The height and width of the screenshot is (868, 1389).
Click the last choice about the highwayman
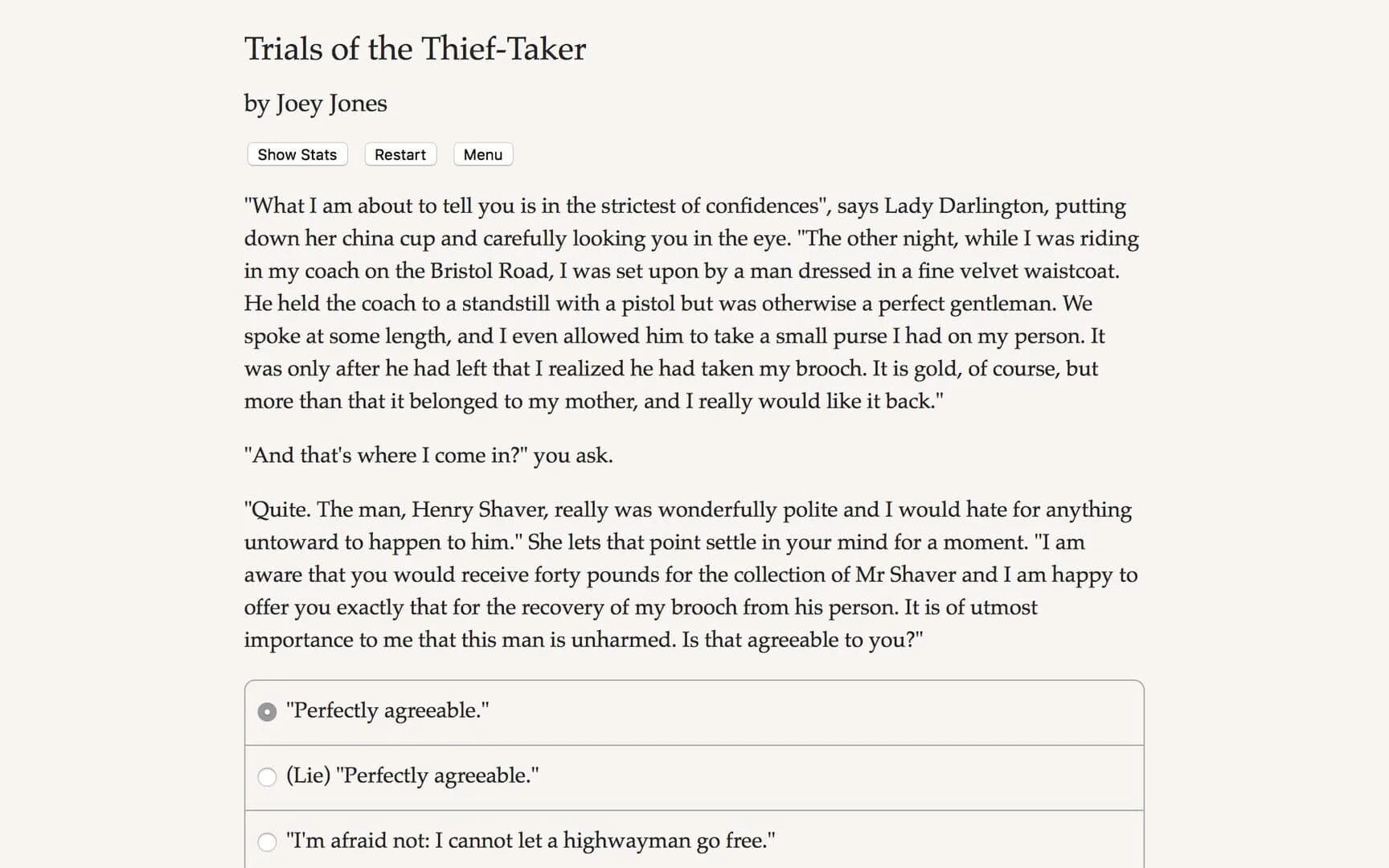[531, 841]
